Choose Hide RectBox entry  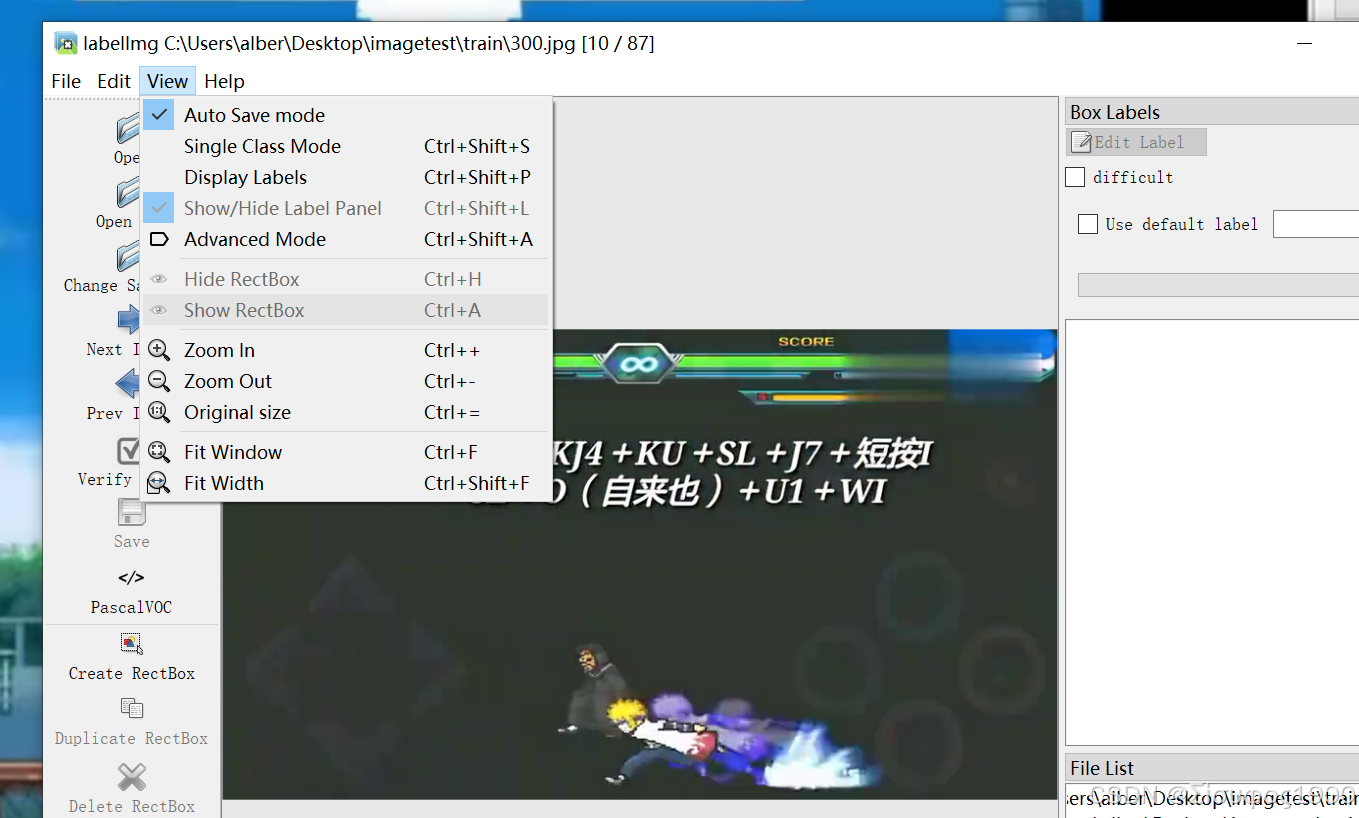click(x=346, y=279)
